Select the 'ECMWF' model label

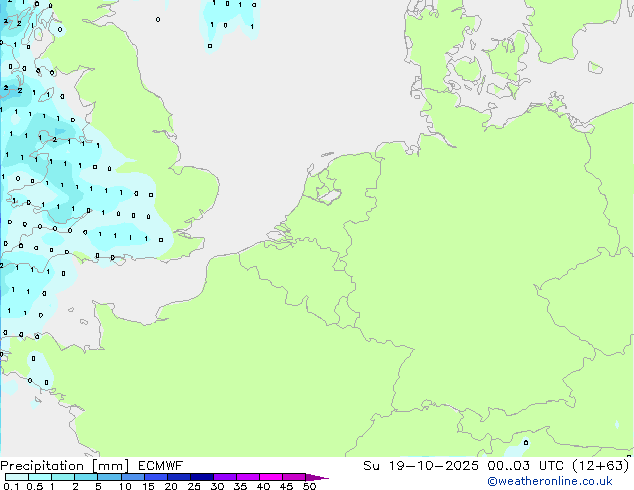coord(161,466)
